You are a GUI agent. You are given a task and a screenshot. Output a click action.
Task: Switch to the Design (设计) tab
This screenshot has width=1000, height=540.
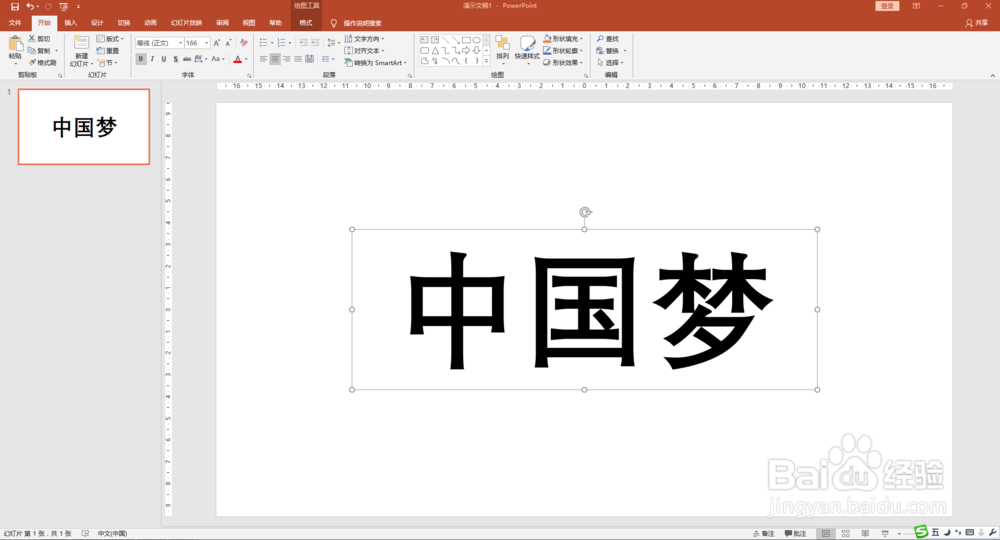[x=97, y=23]
